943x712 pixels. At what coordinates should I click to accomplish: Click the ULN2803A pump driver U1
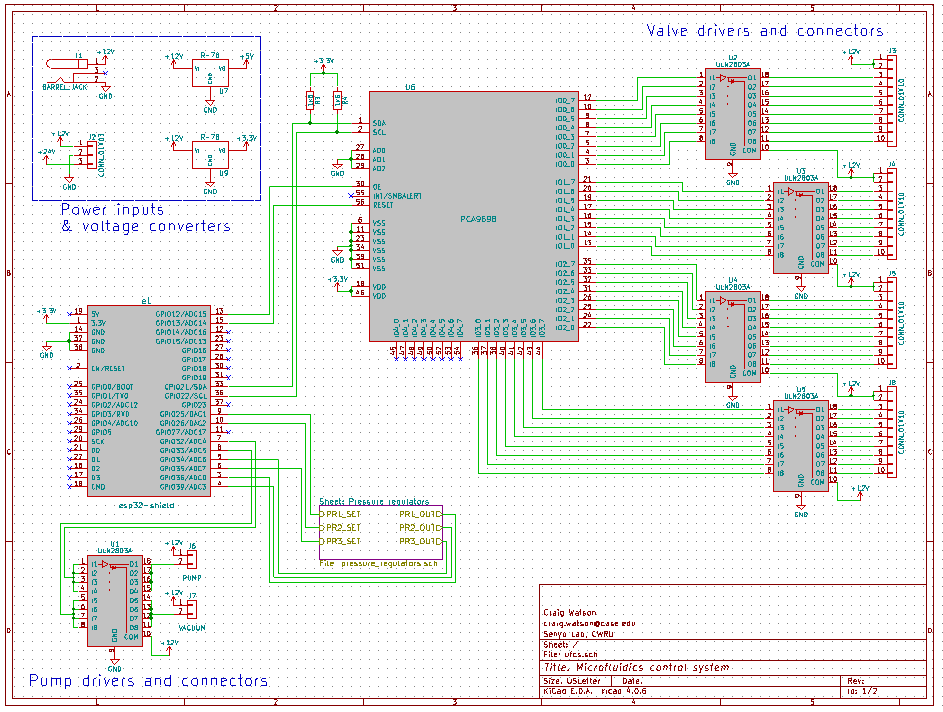114,597
